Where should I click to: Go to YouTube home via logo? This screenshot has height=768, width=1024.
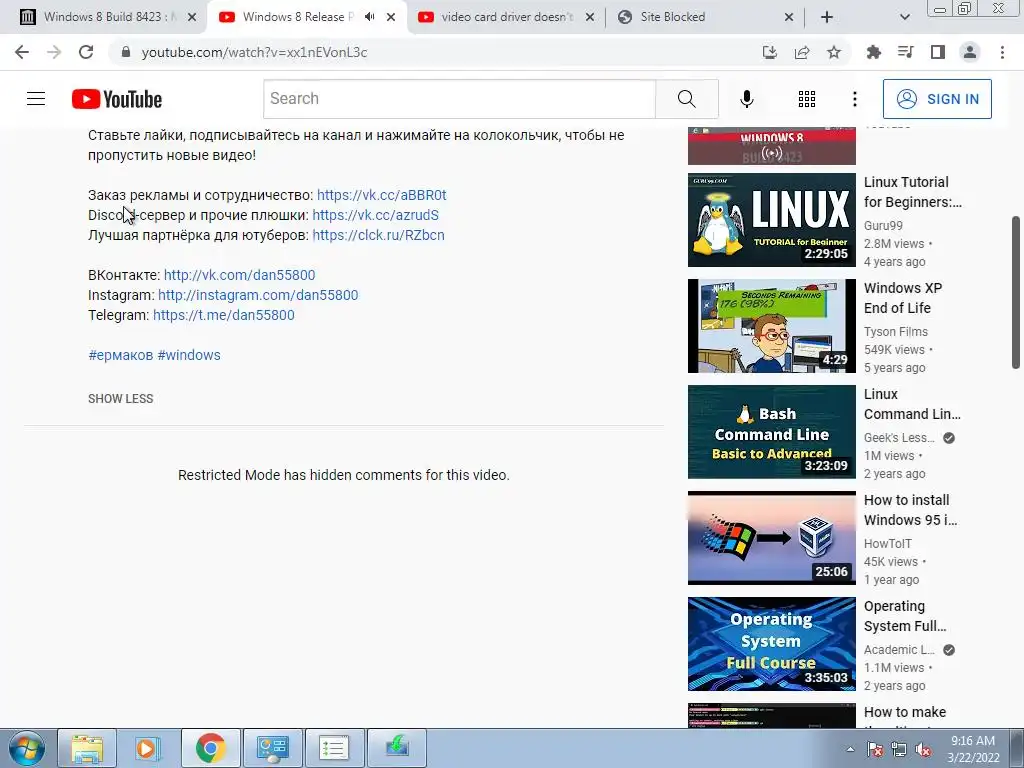click(117, 99)
